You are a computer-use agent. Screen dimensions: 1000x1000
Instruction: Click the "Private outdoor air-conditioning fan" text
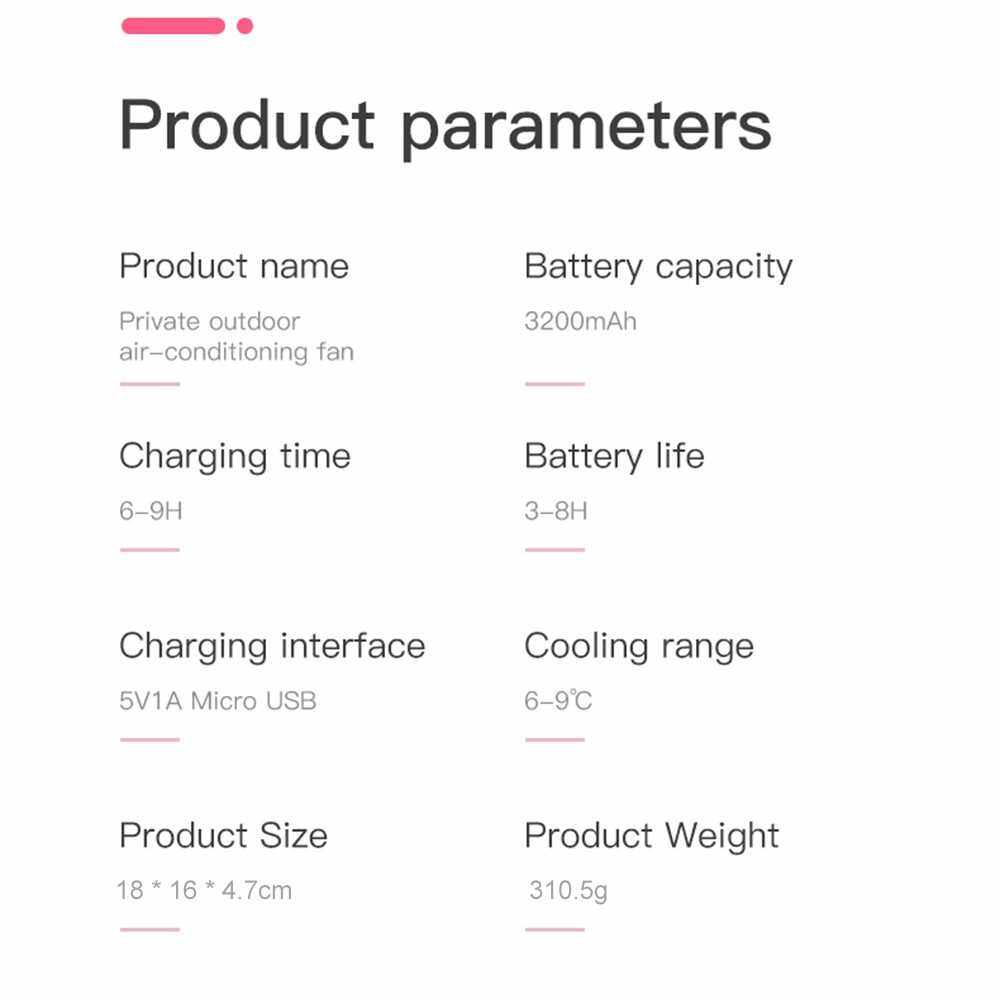click(236, 336)
